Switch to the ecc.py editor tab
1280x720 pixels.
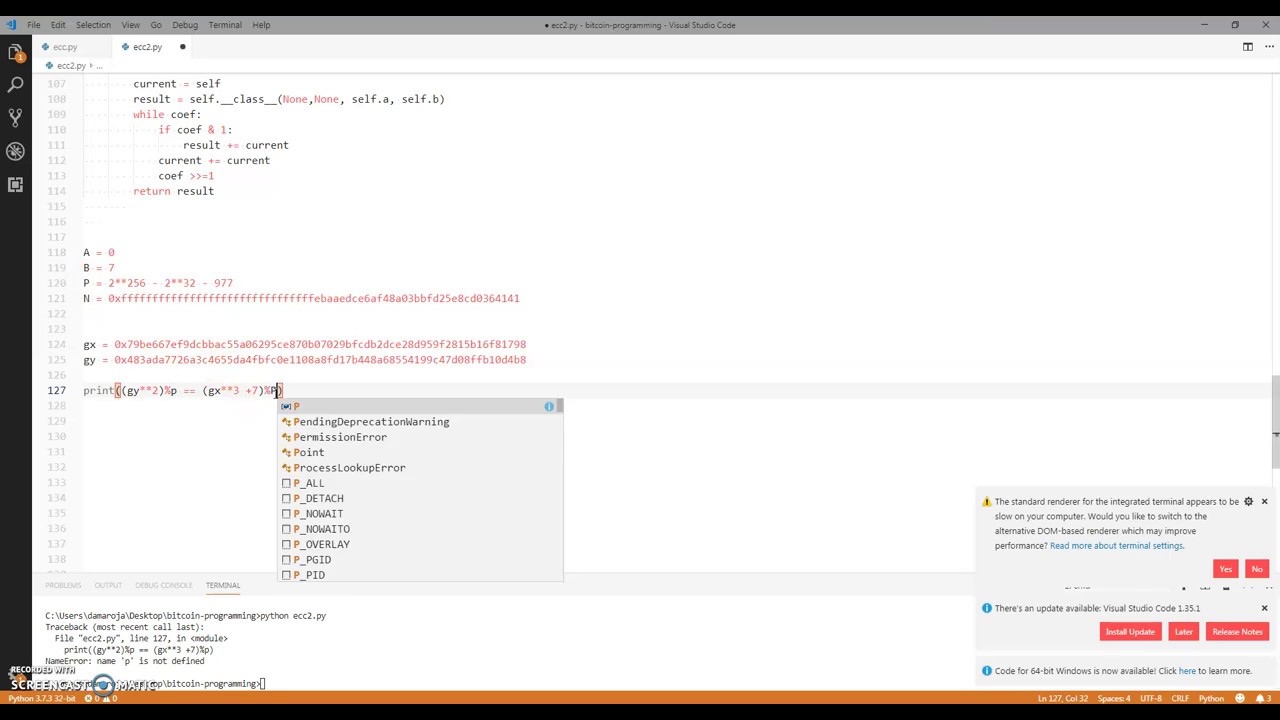pyautogui.click(x=65, y=47)
